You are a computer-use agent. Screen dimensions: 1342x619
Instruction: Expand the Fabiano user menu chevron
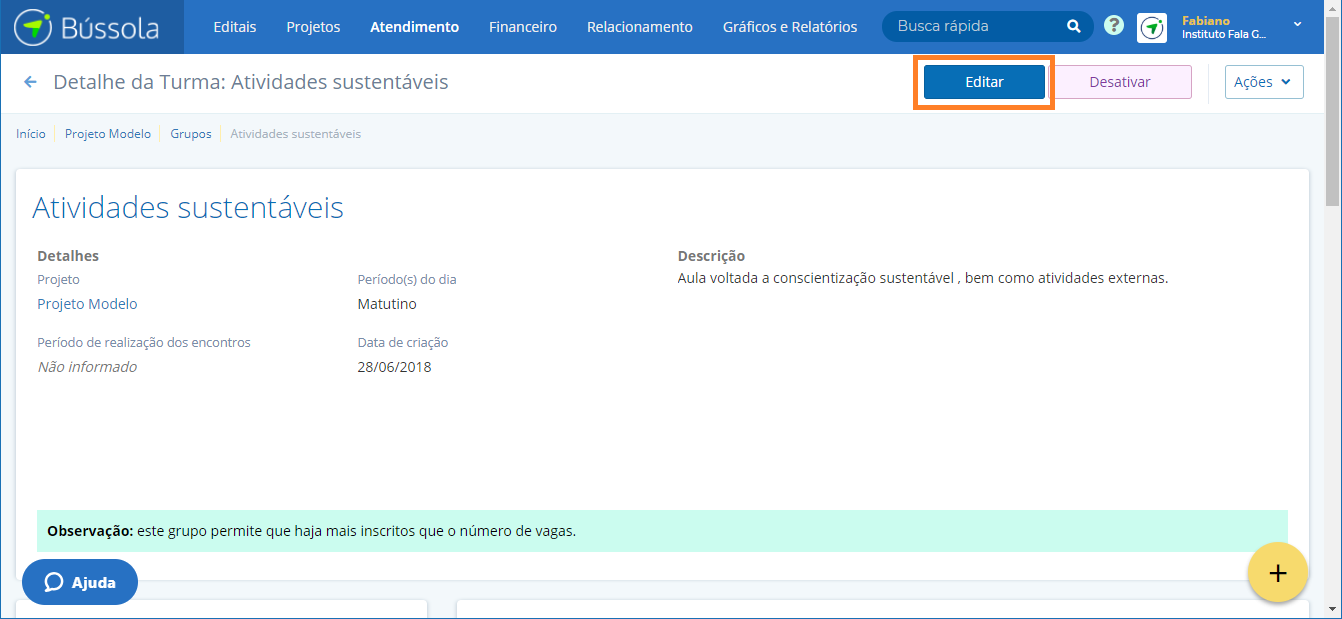[x=1297, y=24]
